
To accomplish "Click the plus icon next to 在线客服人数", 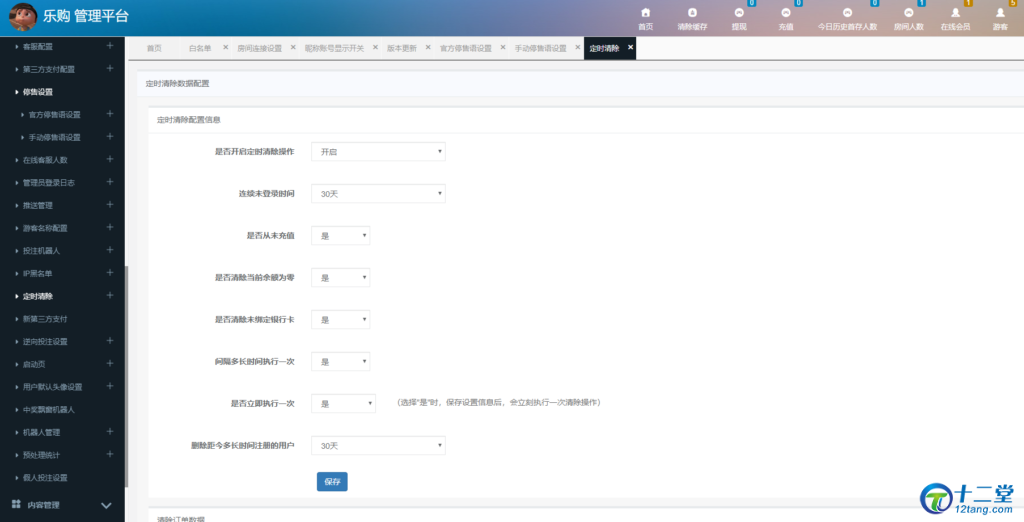I will coord(110,159).
